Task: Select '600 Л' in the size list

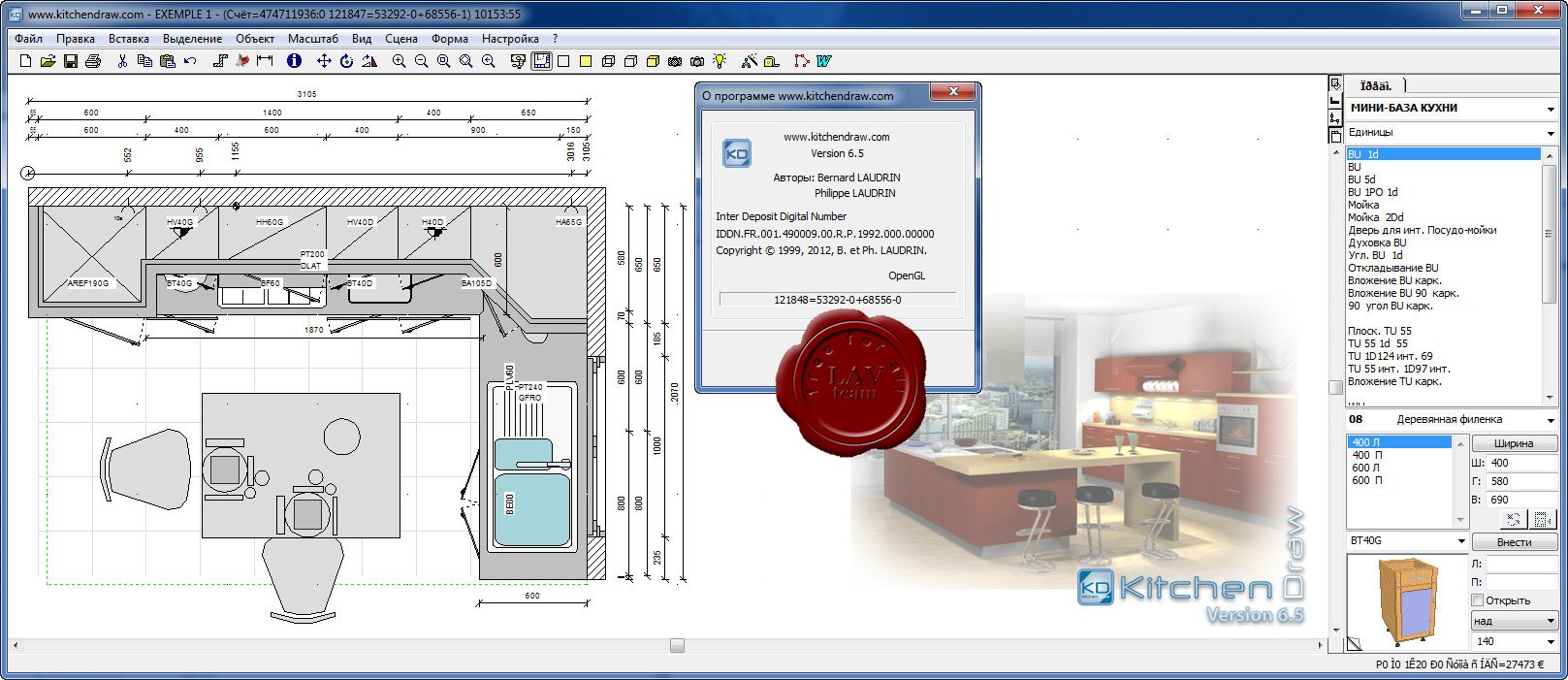Action: coord(1366,468)
